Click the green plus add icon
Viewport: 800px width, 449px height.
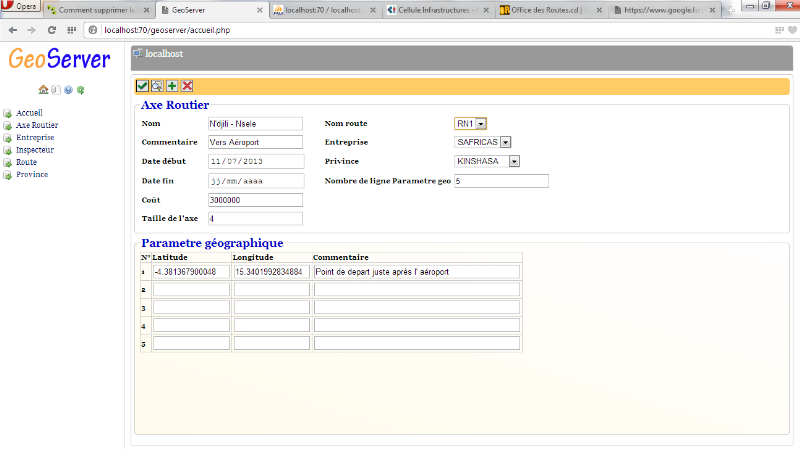click(172, 86)
